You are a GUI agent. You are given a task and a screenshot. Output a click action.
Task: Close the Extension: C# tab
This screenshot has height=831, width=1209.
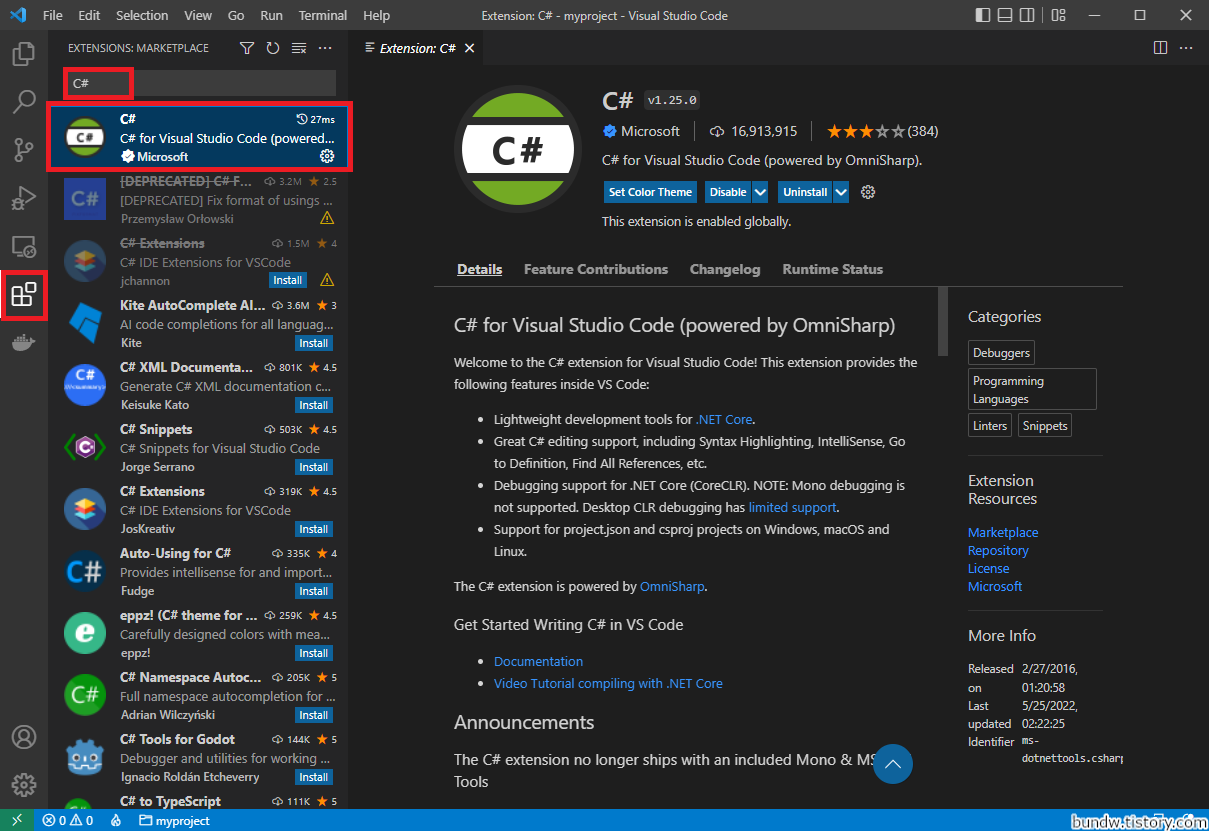pyautogui.click(x=470, y=48)
